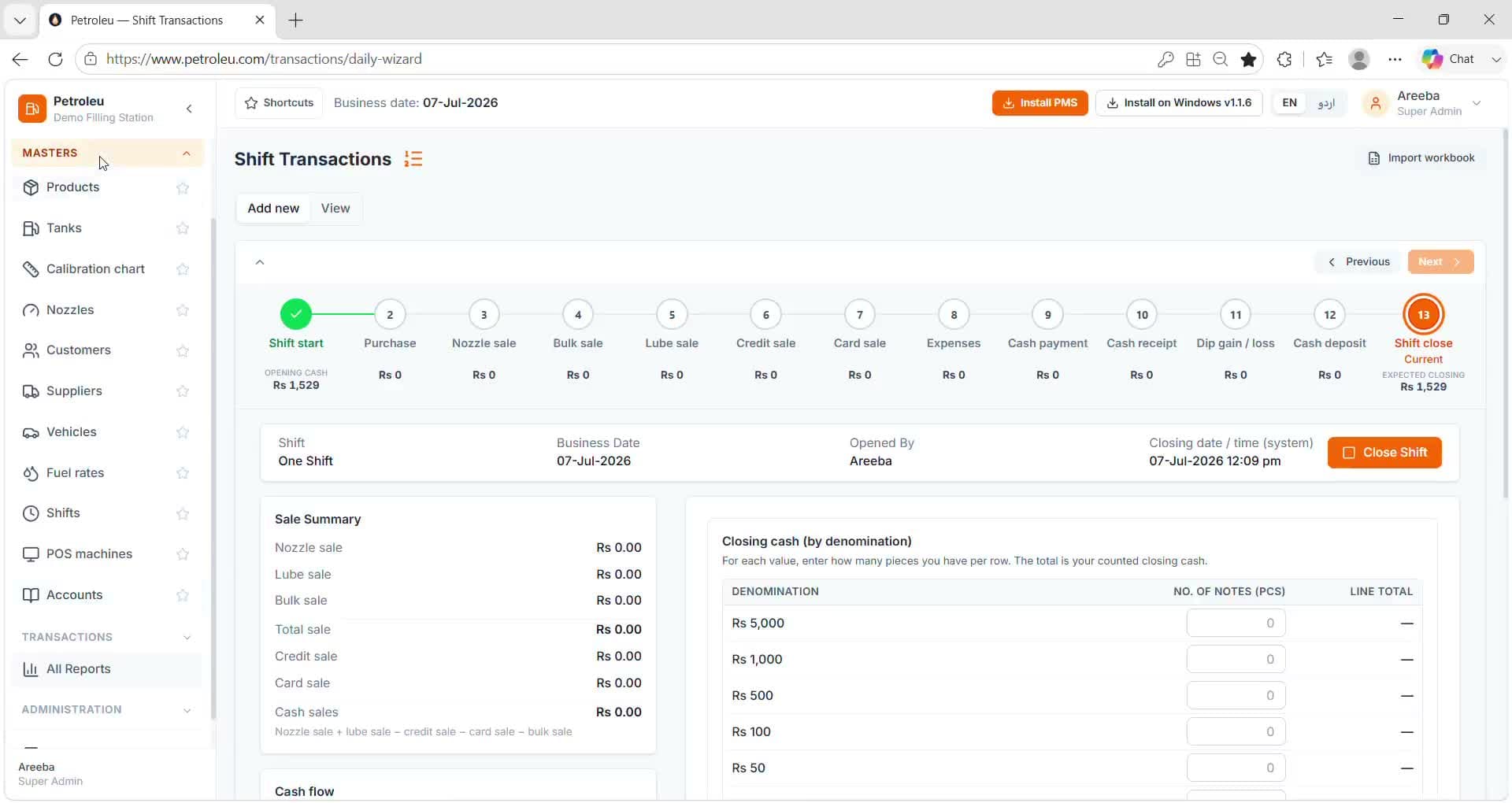This screenshot has width=1512, height=803.
Task: Click Install on Windows v1.1.6
Action: point(1179,103)
